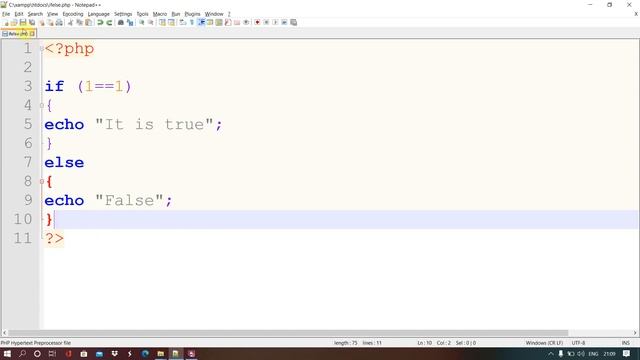Open the File menu
The height and width of the screenshot is (360, 640).
6,14
